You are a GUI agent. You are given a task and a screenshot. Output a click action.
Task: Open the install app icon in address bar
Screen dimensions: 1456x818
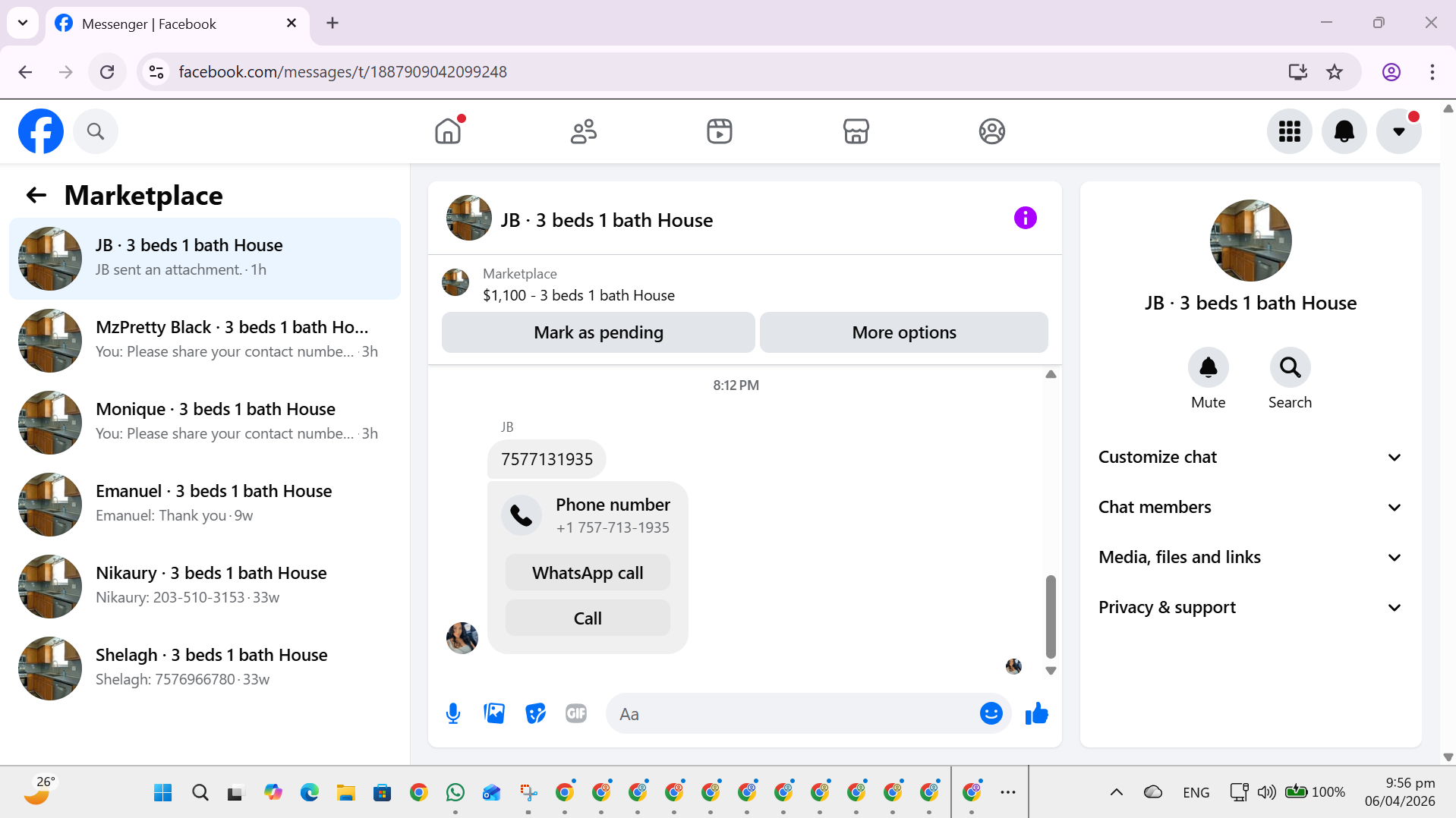[x=1298, y=72]
